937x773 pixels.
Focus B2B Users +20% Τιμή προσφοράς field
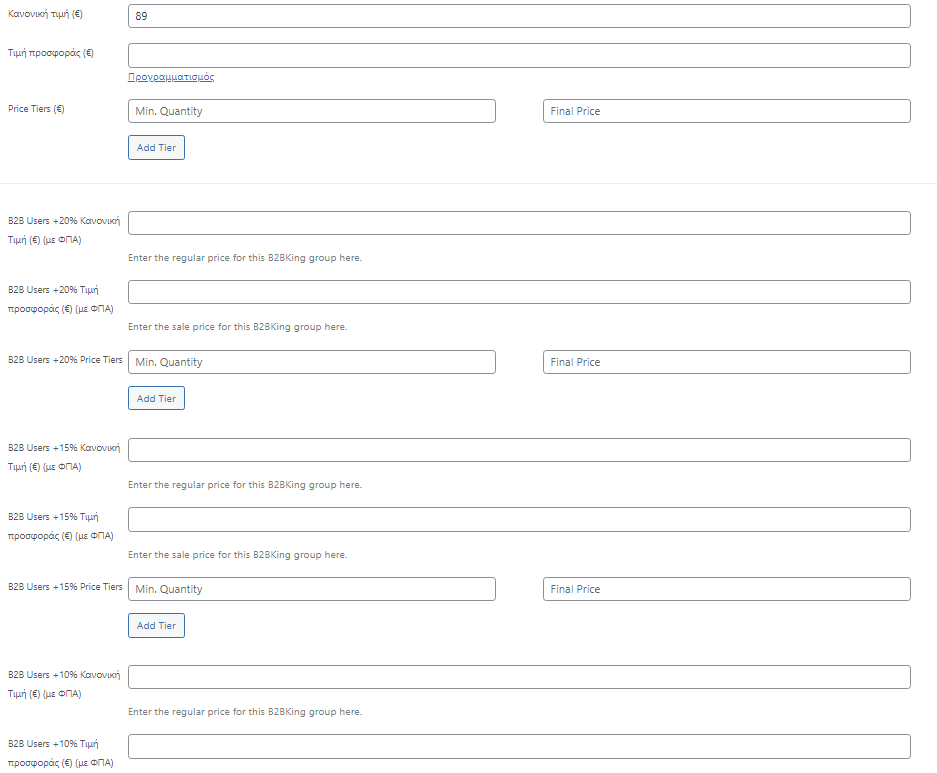coord(519,292)
